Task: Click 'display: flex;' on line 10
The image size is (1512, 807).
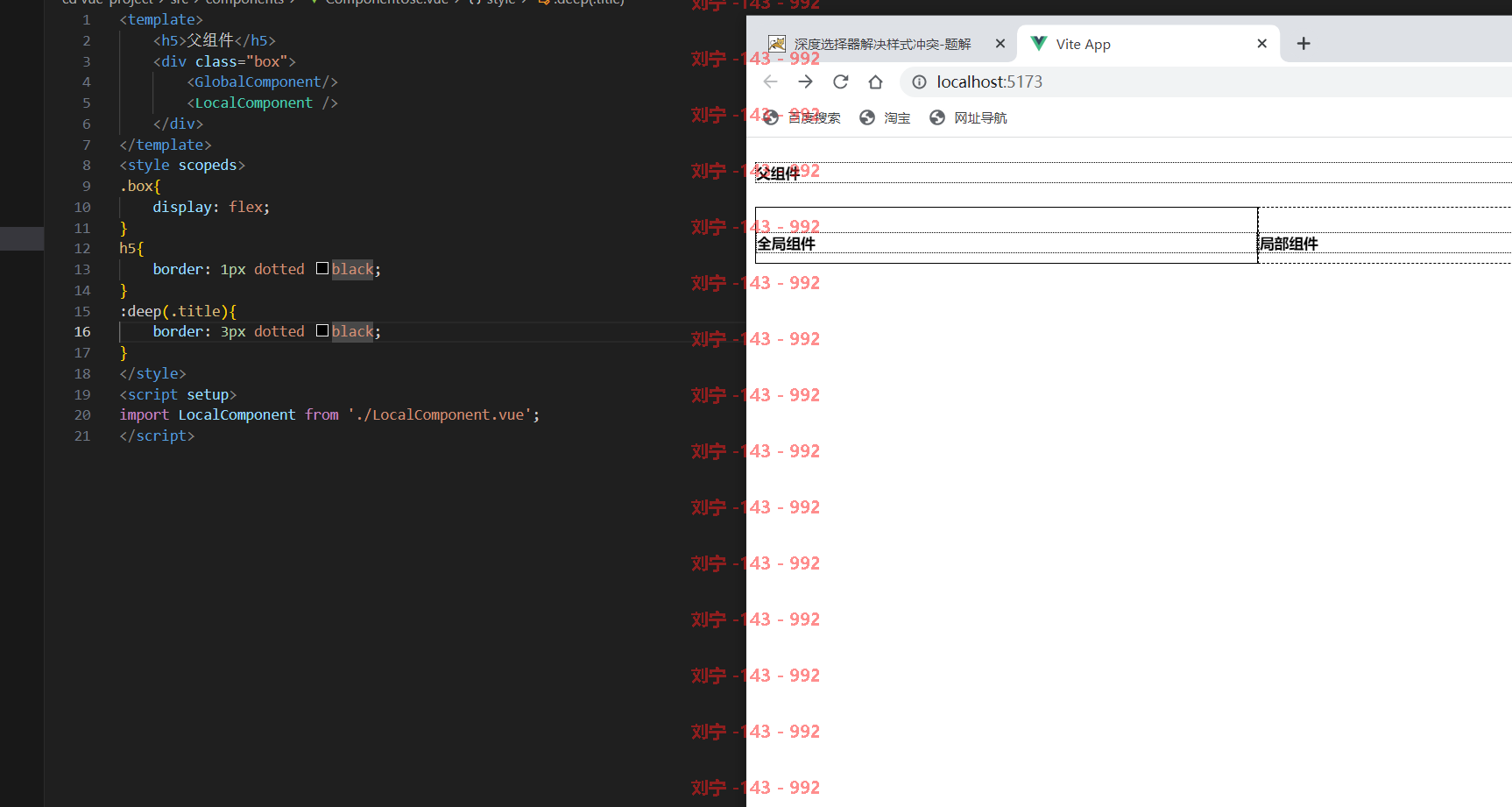Action: click(211, 207)
